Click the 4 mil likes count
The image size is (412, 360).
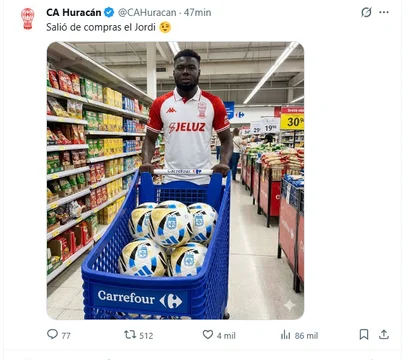point(226,336)
